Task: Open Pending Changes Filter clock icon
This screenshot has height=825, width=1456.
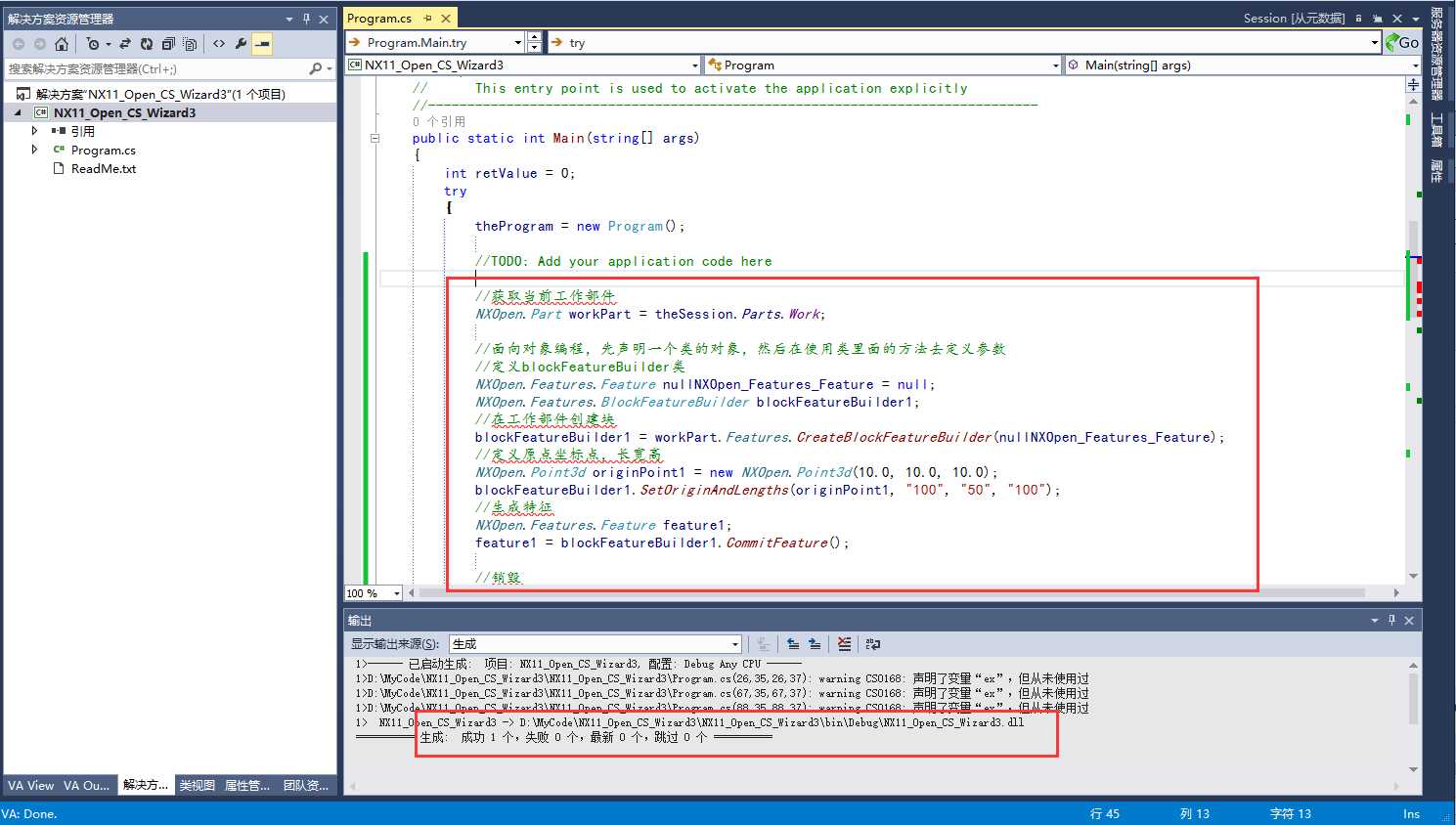Action: (x=93, y=44)
